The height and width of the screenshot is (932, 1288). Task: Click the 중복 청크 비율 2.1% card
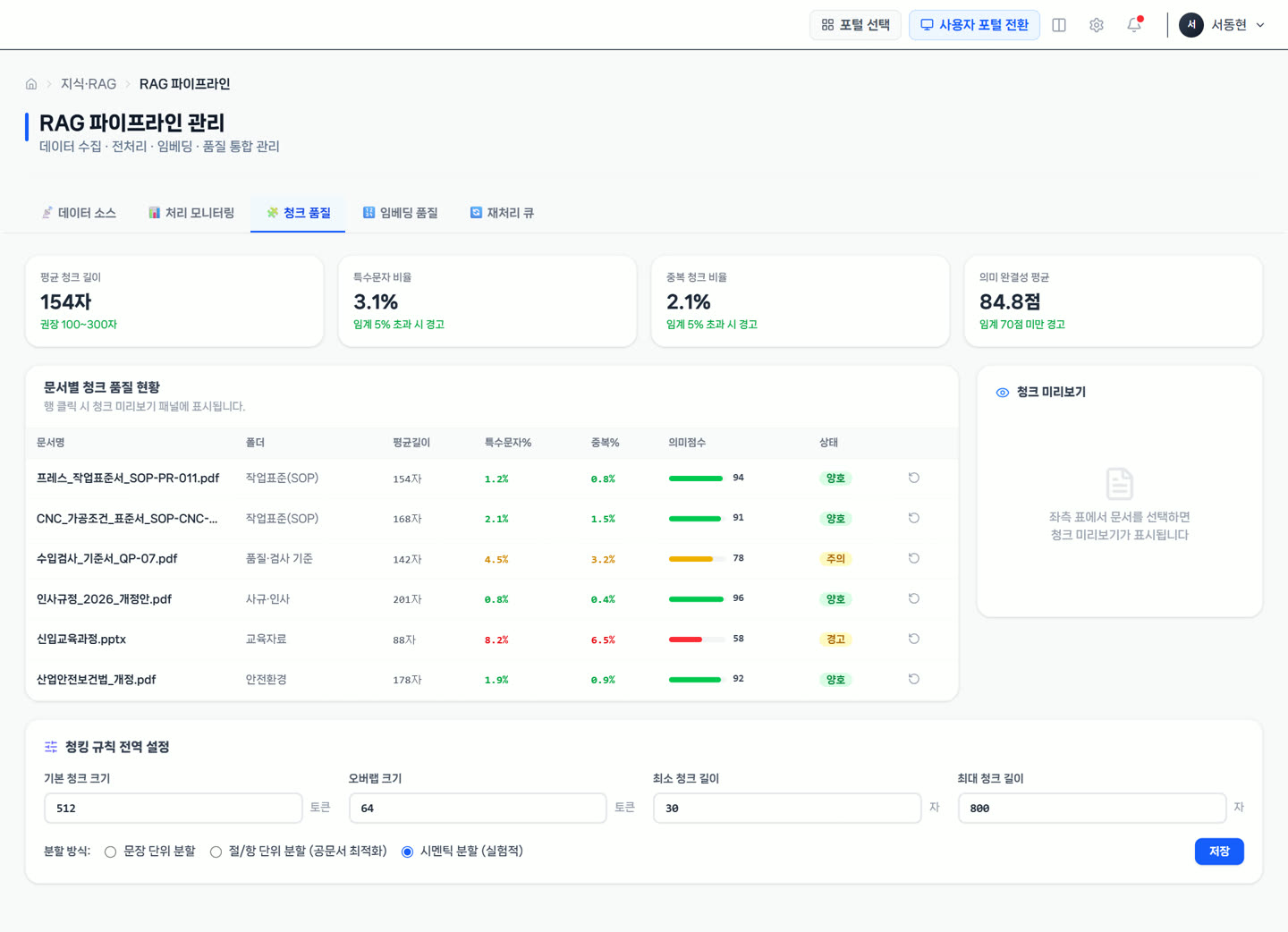pyautogui.click(x=801, y=301)
